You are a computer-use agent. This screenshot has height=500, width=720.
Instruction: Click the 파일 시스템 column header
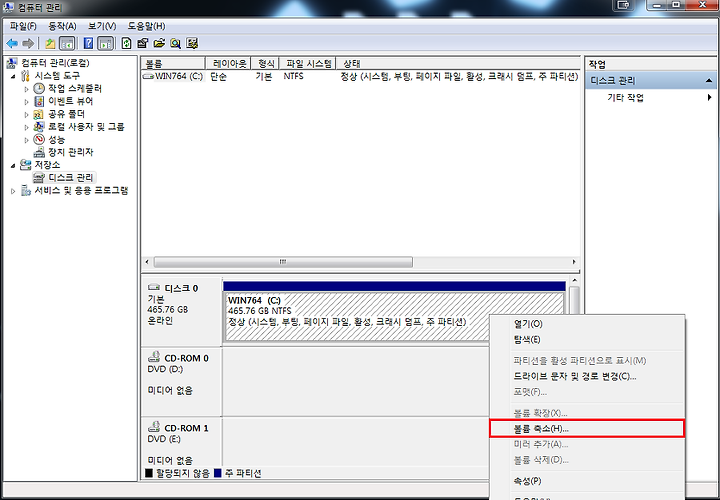click(308, 63)
